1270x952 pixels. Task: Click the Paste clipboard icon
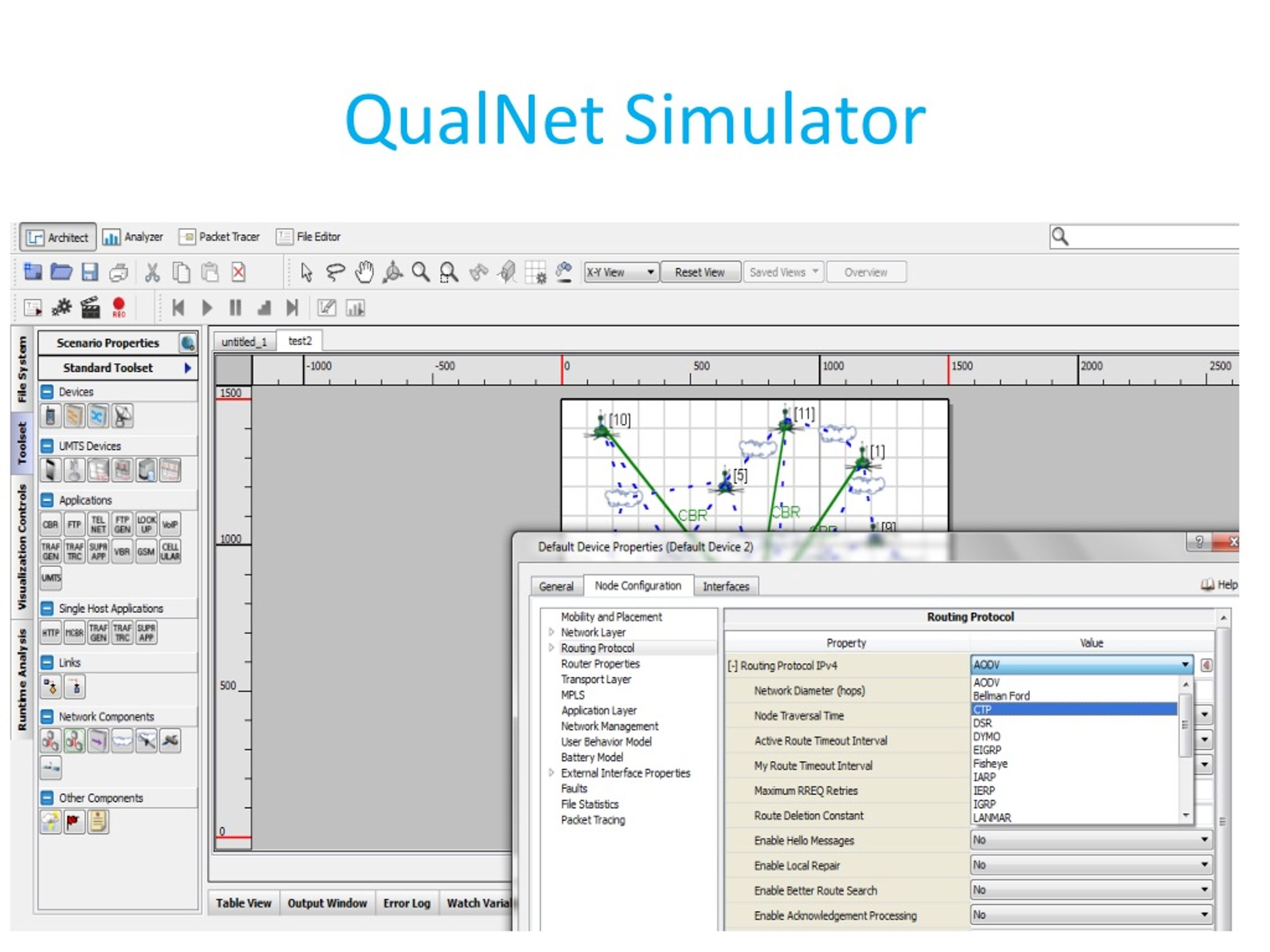[x=209, y=273]
